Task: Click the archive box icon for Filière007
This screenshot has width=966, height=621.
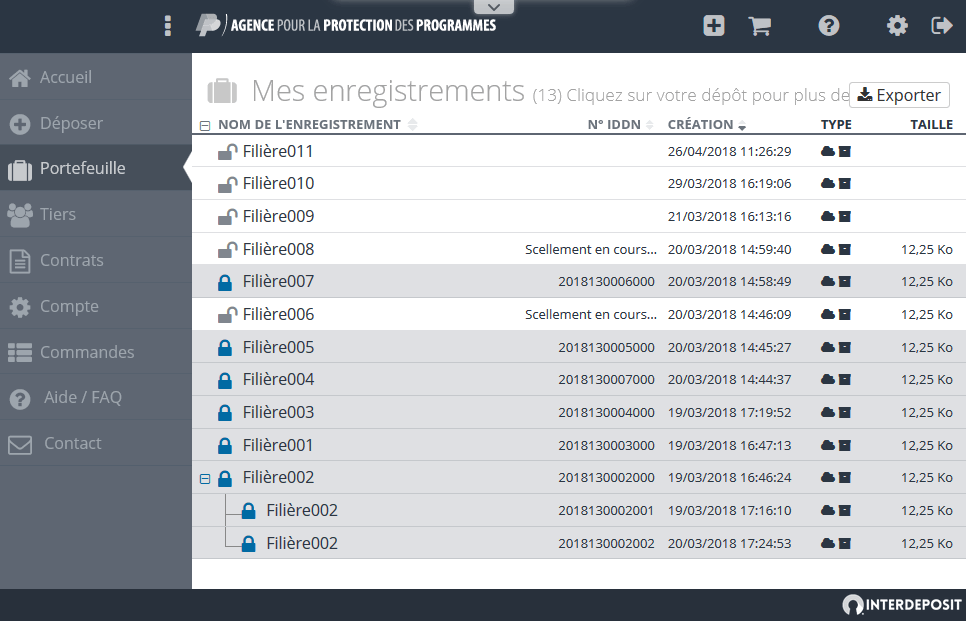Action: (845, 282)
